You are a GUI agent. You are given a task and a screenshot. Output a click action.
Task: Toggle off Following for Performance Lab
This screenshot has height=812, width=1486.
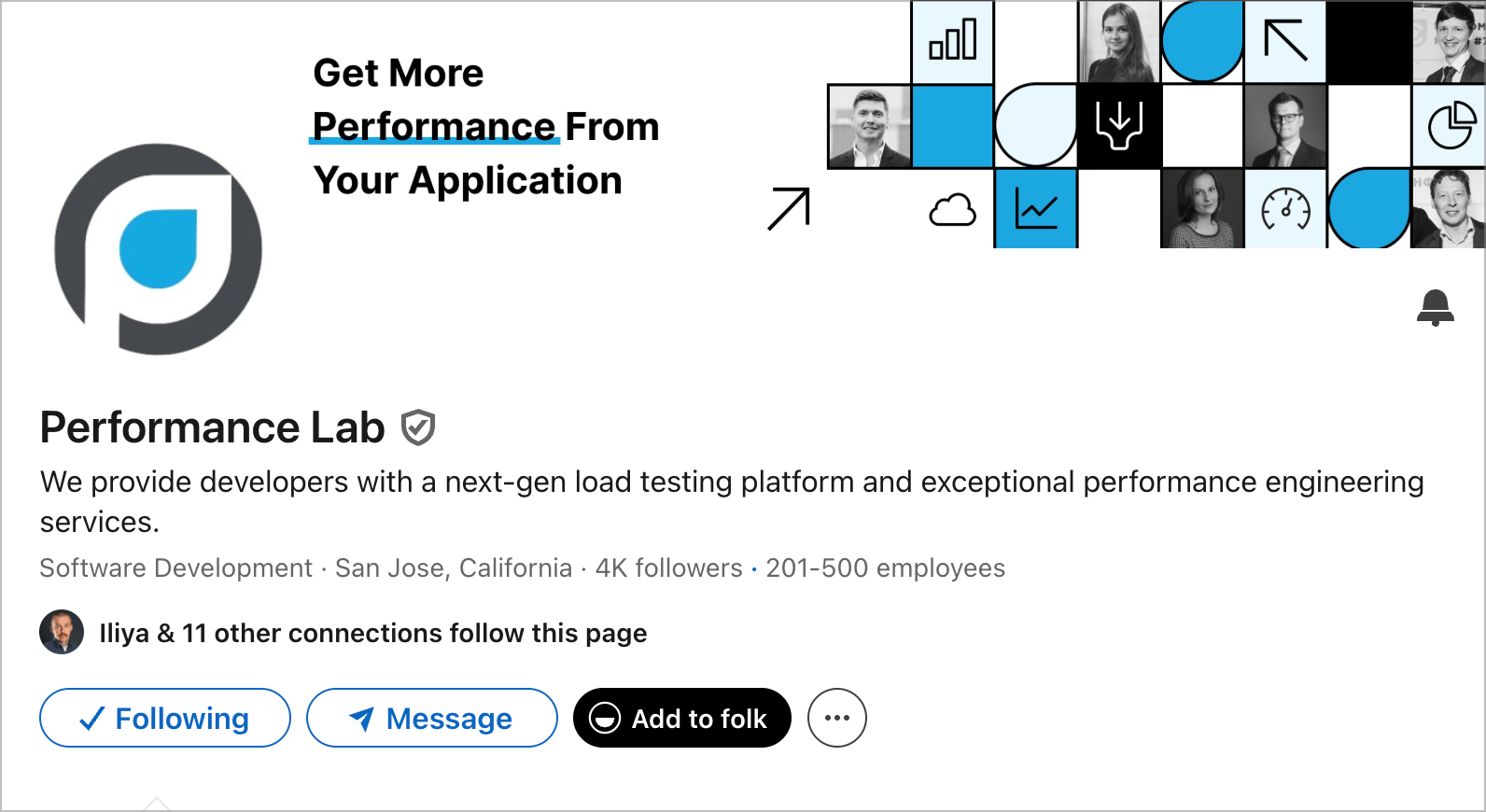[164, 718]
